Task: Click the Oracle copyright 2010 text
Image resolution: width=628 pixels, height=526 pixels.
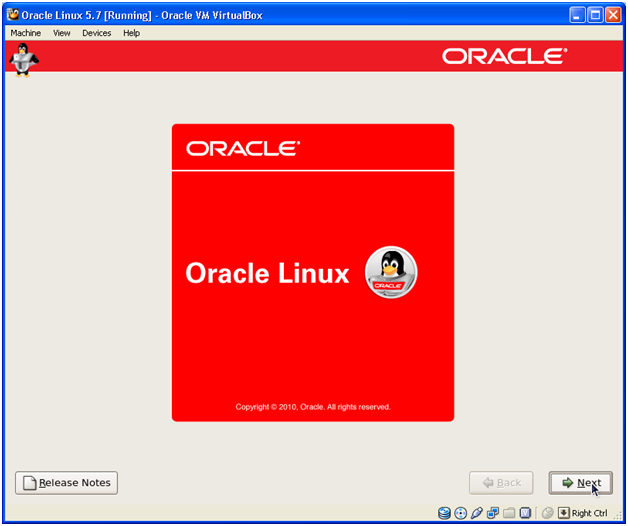Action: (x=313, y=407)
